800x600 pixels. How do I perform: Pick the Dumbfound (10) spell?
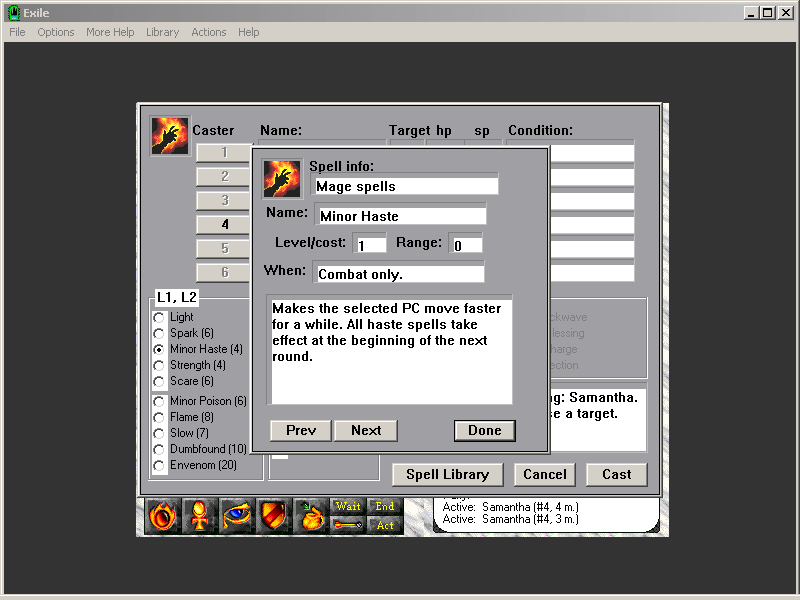pyautogui.click(x=159, y=449)
